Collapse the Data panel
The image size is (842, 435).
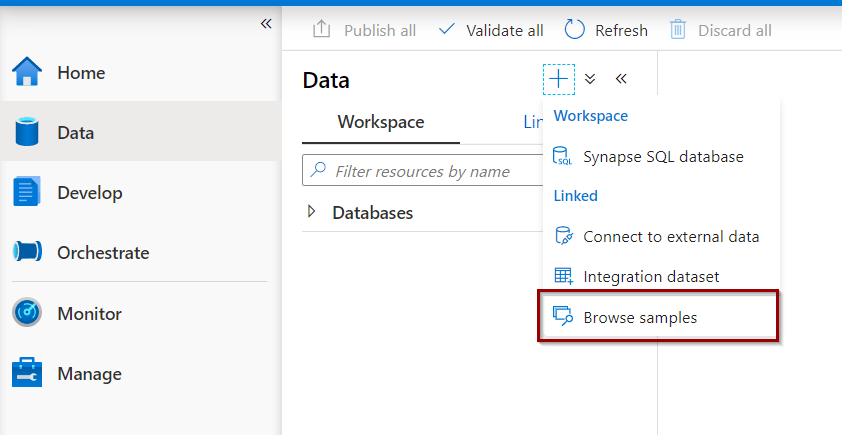click(621, 79)
